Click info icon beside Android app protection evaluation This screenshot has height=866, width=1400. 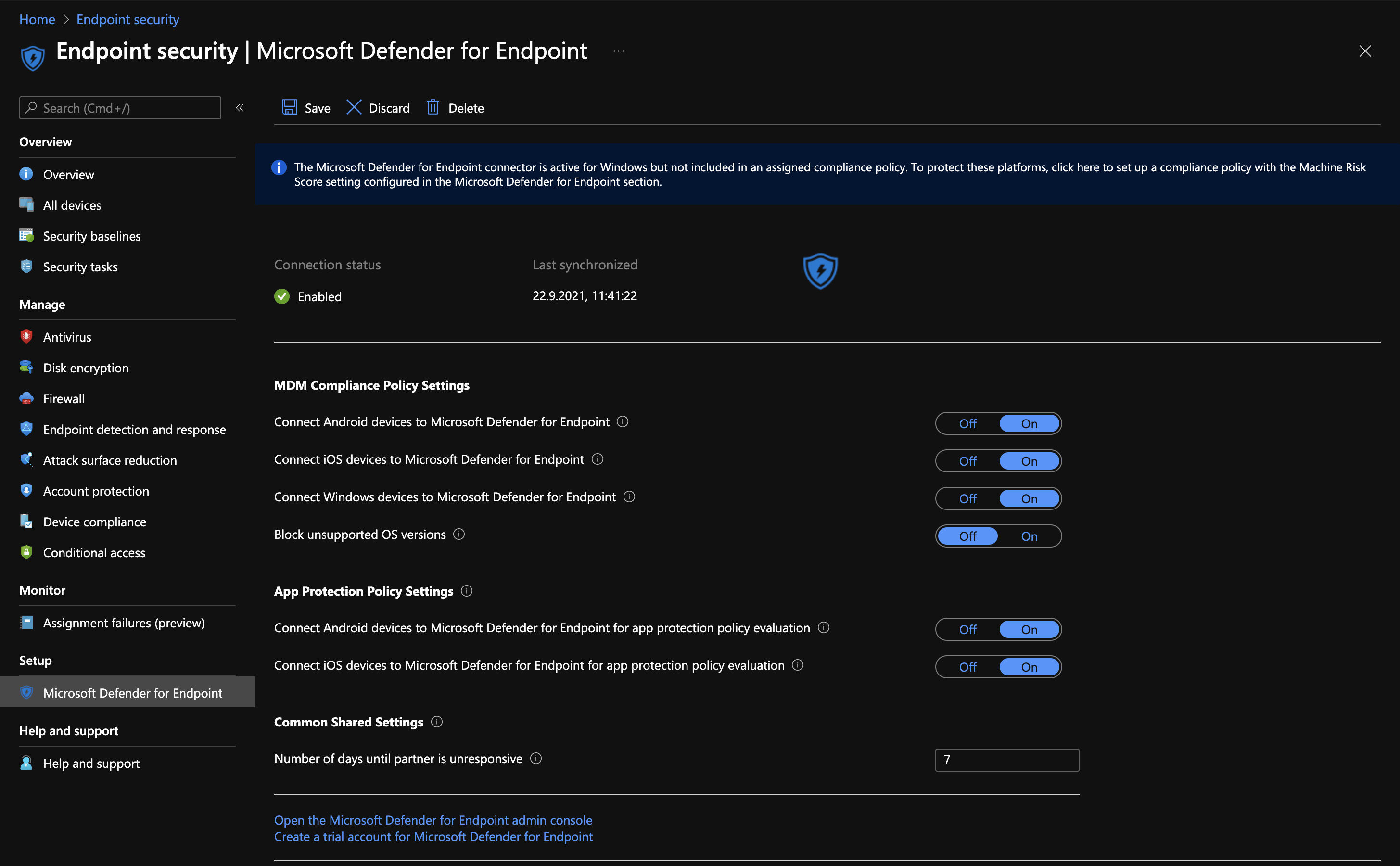pos(823,628)
